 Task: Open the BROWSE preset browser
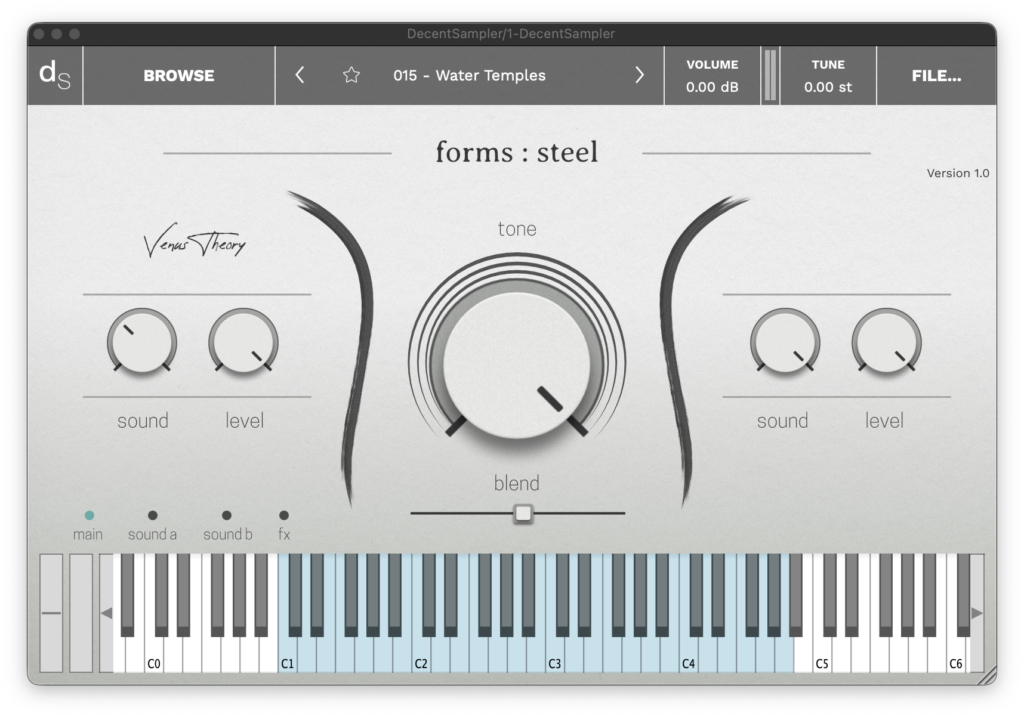click(x=179, y=75)
